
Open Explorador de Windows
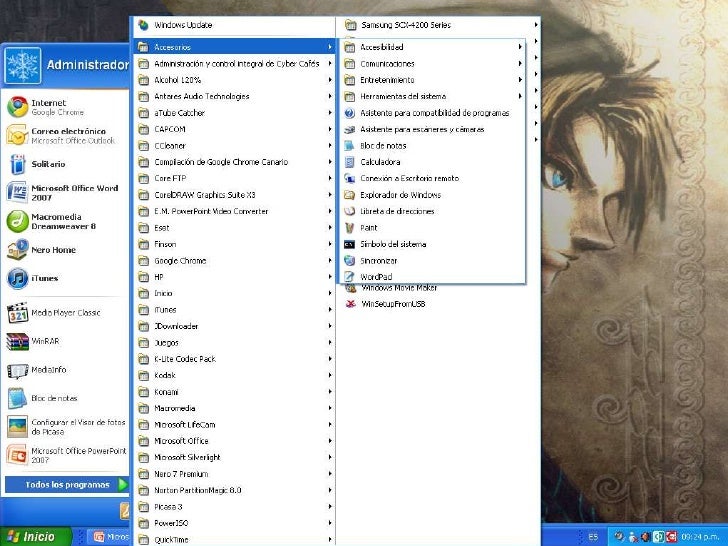point(400,195)
